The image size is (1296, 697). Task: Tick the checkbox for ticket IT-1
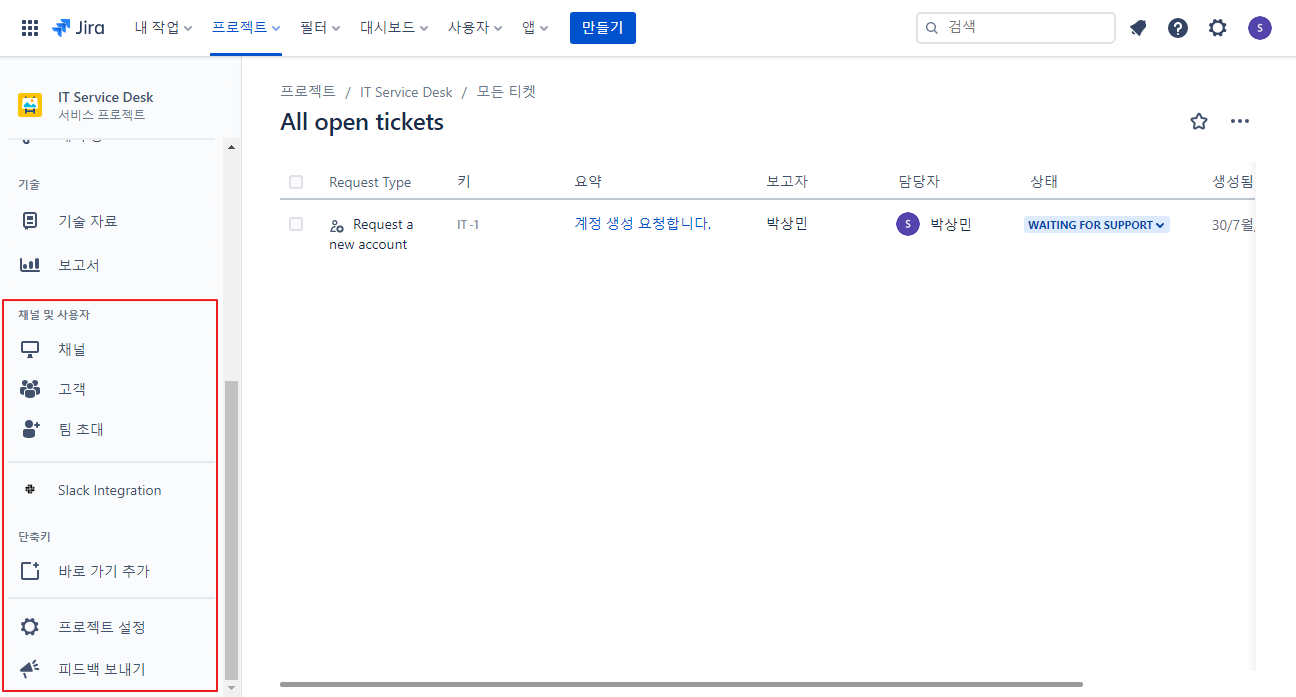296,224
